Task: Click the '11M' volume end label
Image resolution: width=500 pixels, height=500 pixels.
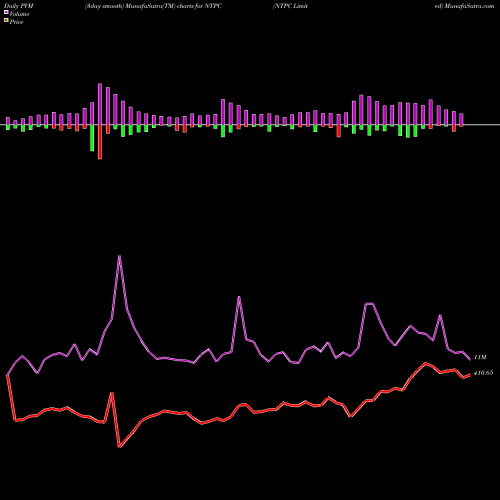Action: point(480,357)
